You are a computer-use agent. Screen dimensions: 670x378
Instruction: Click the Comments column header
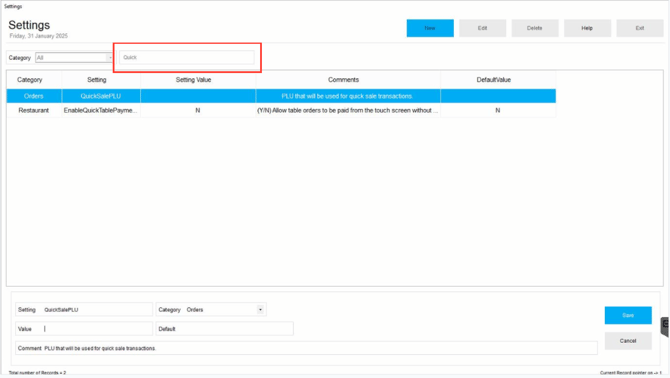pyautogui.click(x=348, y=80)
